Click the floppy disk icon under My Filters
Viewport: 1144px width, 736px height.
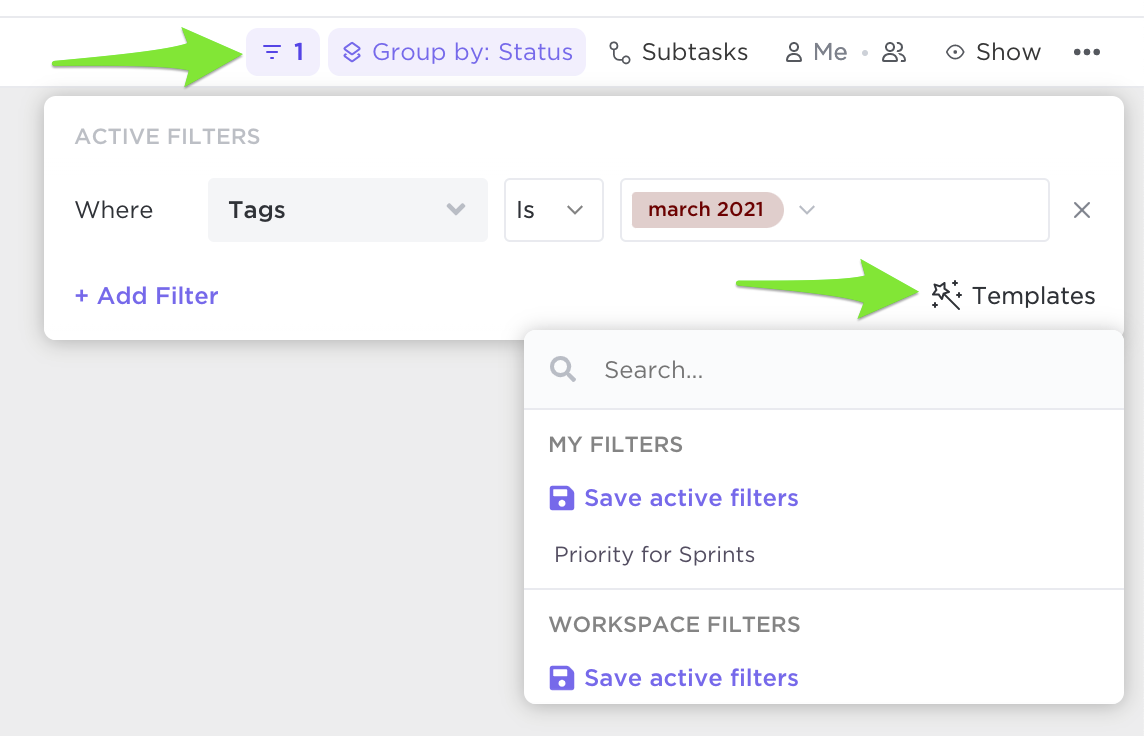click(562, 498)
